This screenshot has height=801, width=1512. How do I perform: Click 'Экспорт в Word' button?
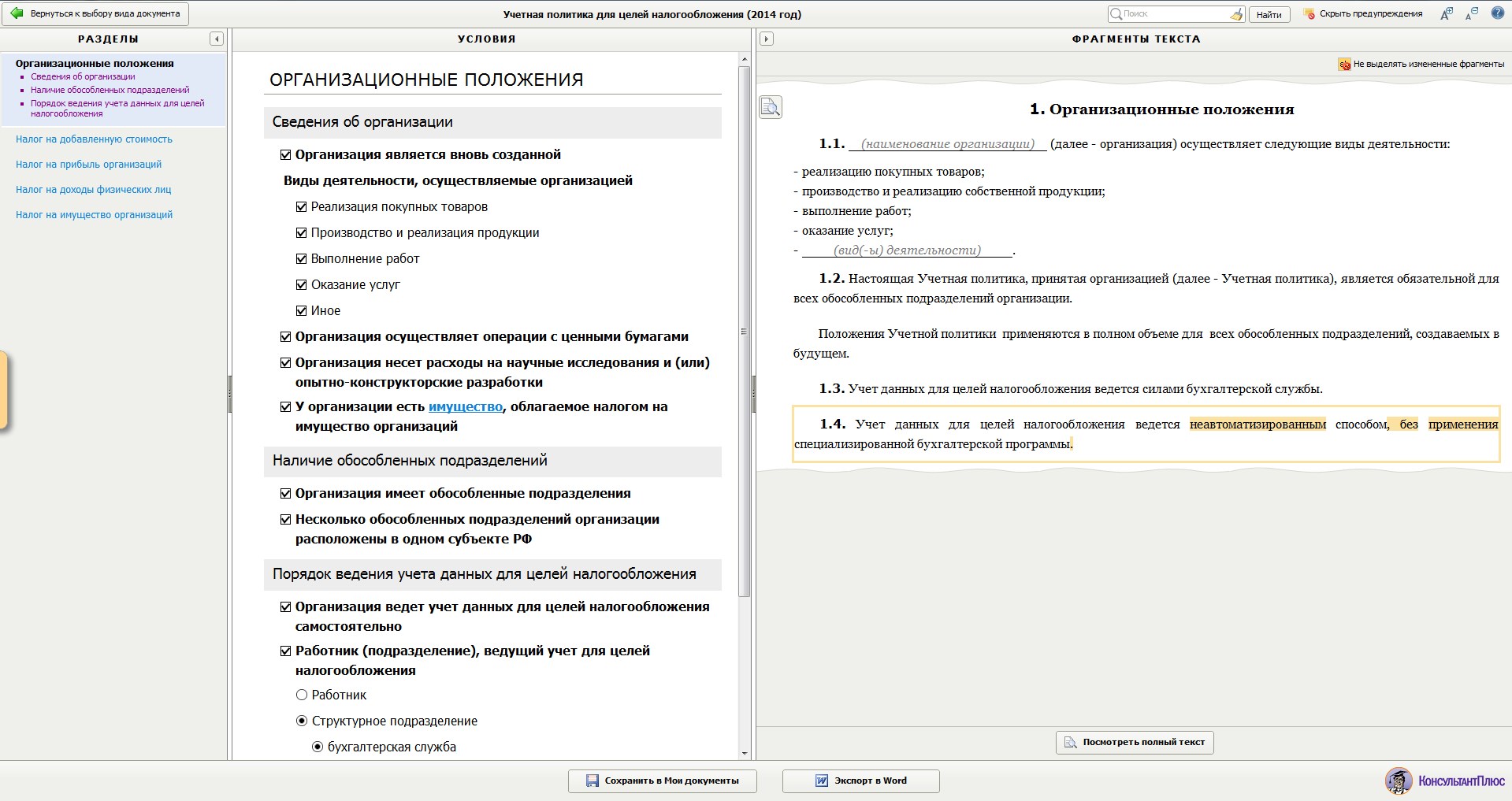[860, 781]
